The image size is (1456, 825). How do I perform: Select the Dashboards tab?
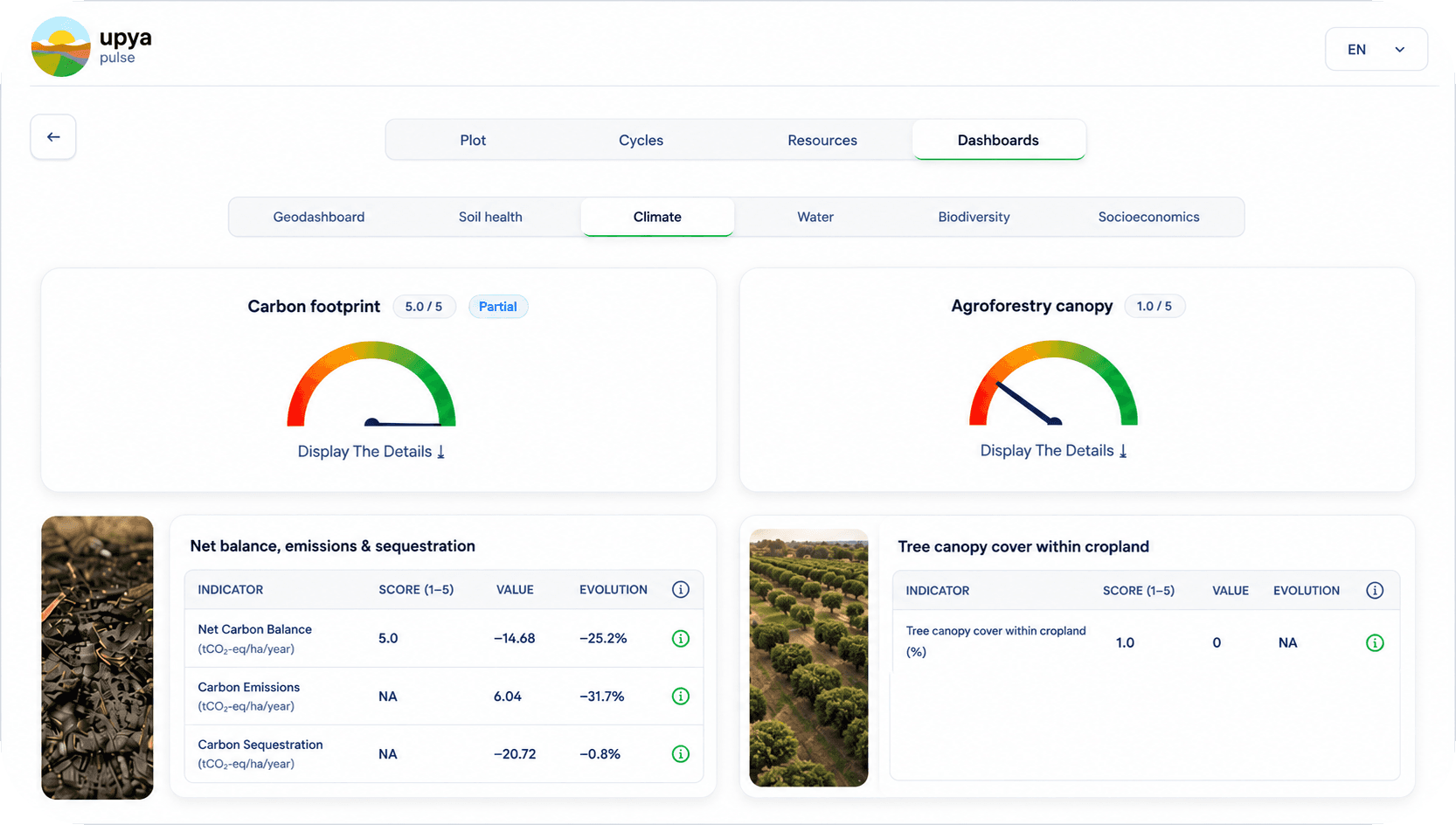pyautogui.click(x=998, y=140)
